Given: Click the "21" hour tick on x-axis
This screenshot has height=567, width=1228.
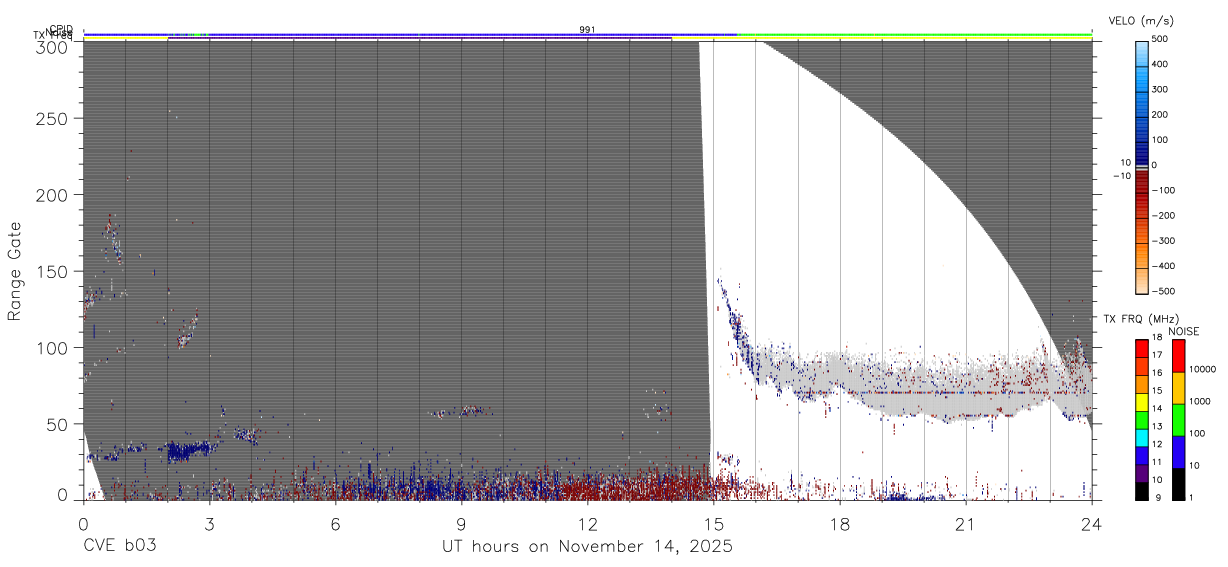Looking at the screenshot, I should (x=966, y=523).
